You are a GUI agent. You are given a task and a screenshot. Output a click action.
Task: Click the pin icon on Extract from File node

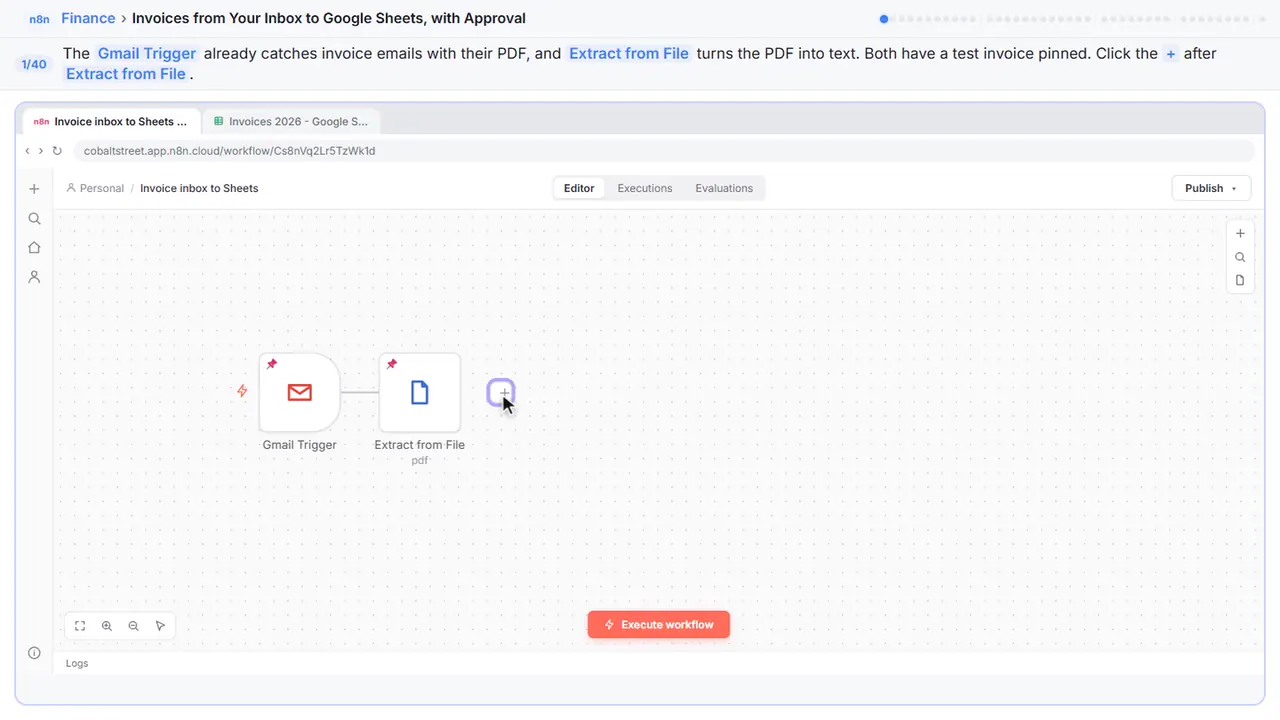(392, 364)
